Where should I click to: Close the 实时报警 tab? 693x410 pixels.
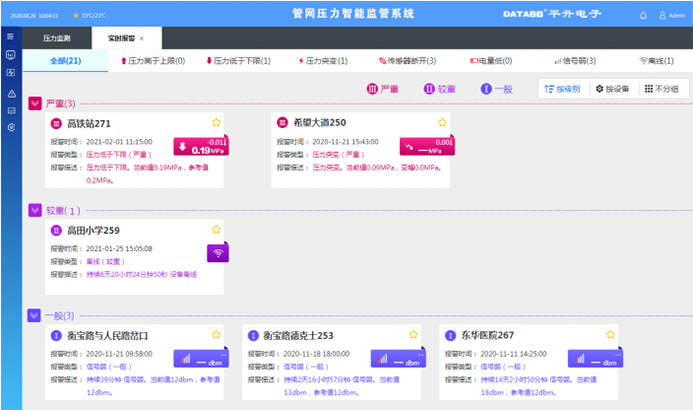142,38
